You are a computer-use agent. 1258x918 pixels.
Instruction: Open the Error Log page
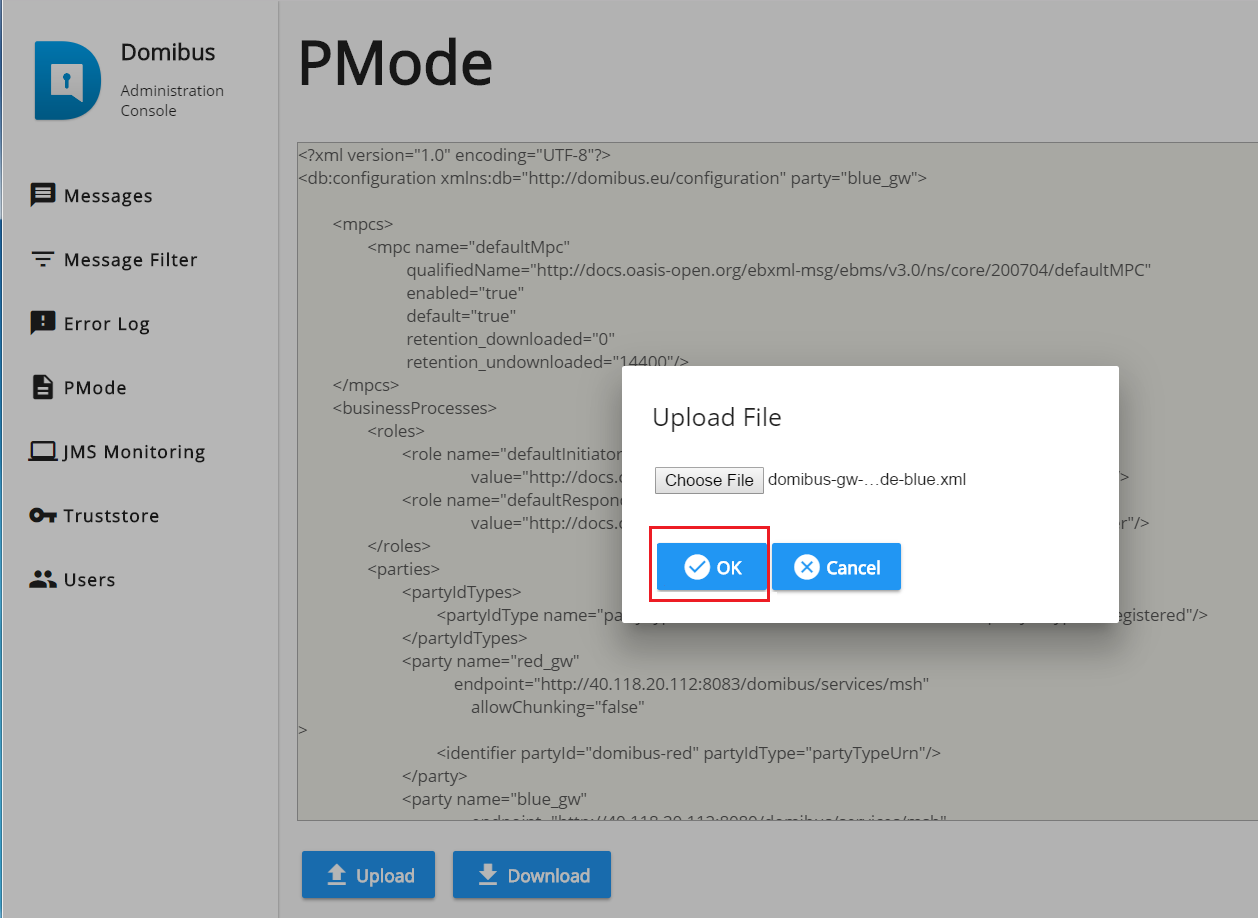pos(106,324)
